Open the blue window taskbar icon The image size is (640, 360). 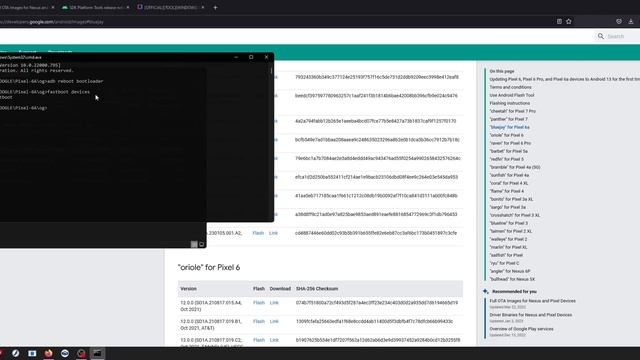pyautogui.click(x=32, y=353)
